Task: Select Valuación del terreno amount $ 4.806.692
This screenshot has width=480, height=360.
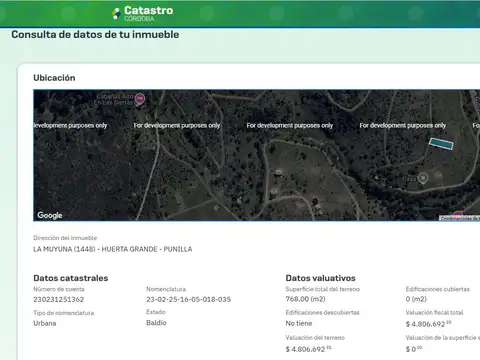Action: [308, 349]
